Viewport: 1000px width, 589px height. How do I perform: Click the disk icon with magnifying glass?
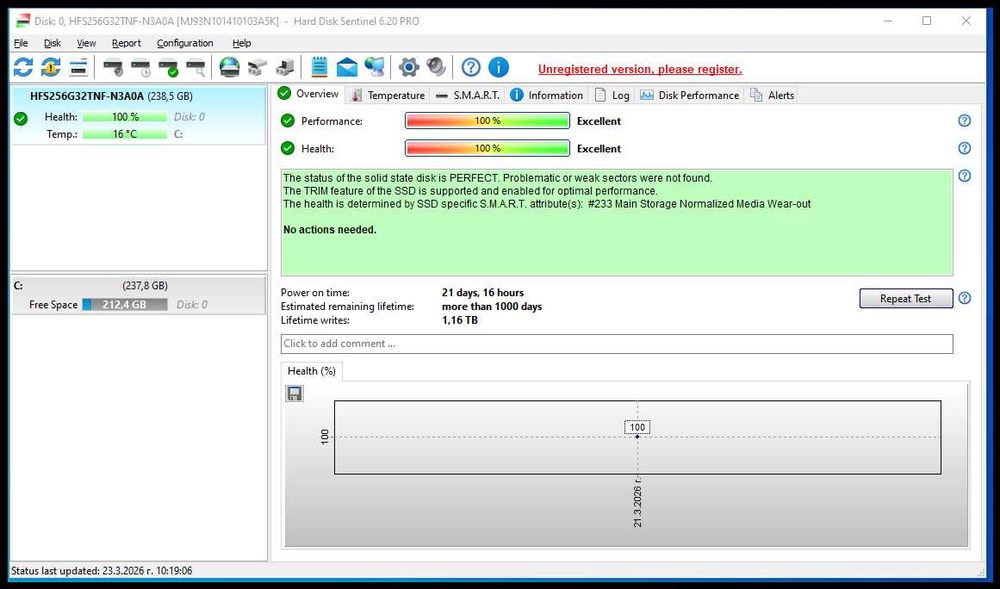pyautogui.click(x=196, y=67)
